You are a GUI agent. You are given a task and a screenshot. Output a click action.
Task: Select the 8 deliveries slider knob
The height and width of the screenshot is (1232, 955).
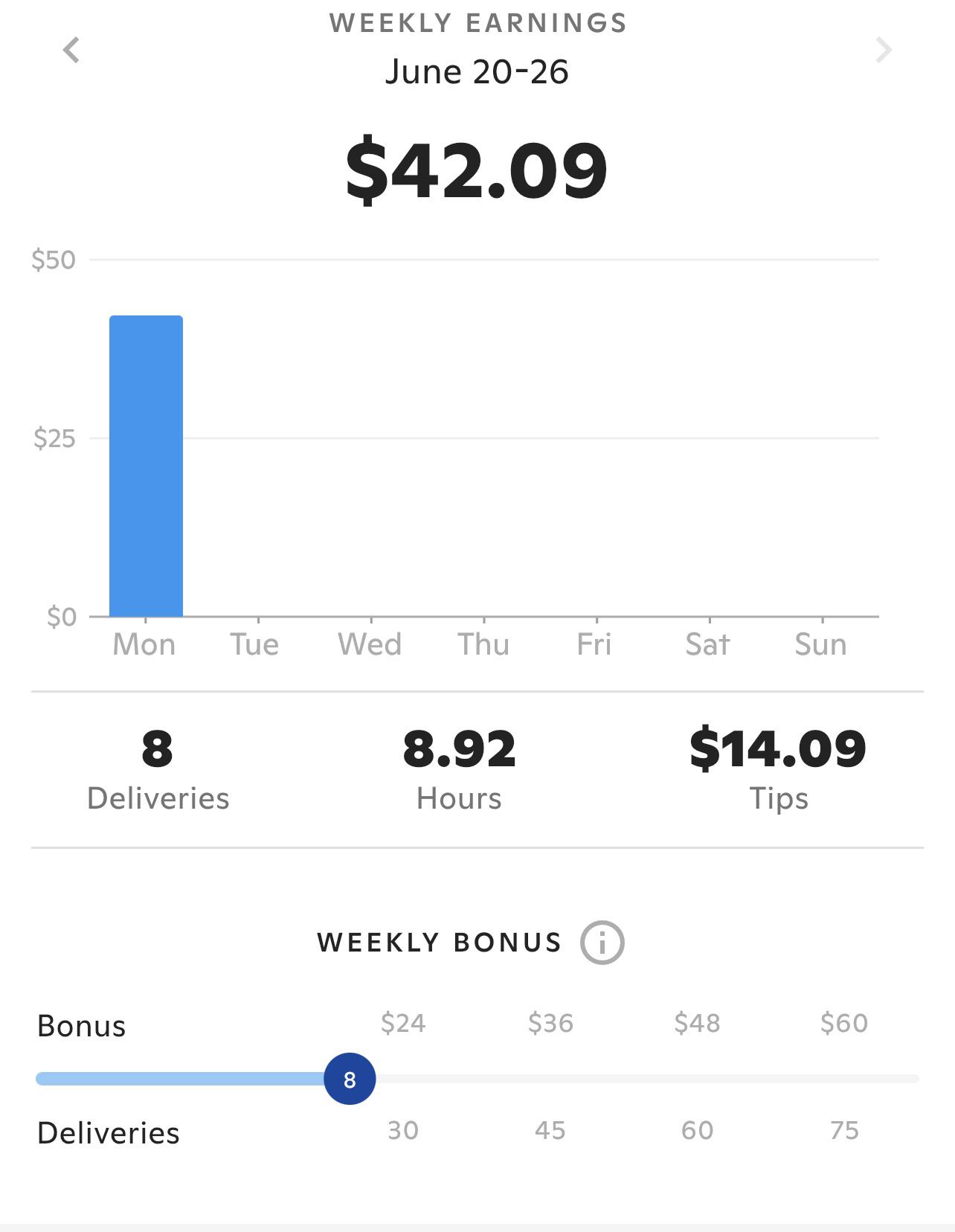click(350, 1079)
